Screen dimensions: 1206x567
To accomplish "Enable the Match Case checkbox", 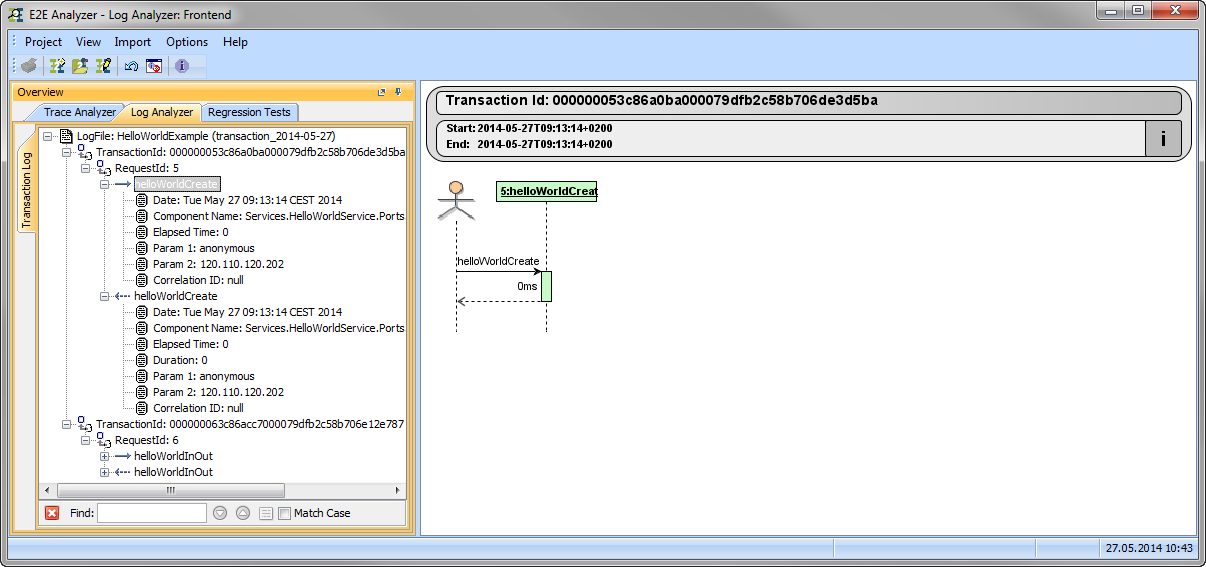I will (x=285, y=513).
